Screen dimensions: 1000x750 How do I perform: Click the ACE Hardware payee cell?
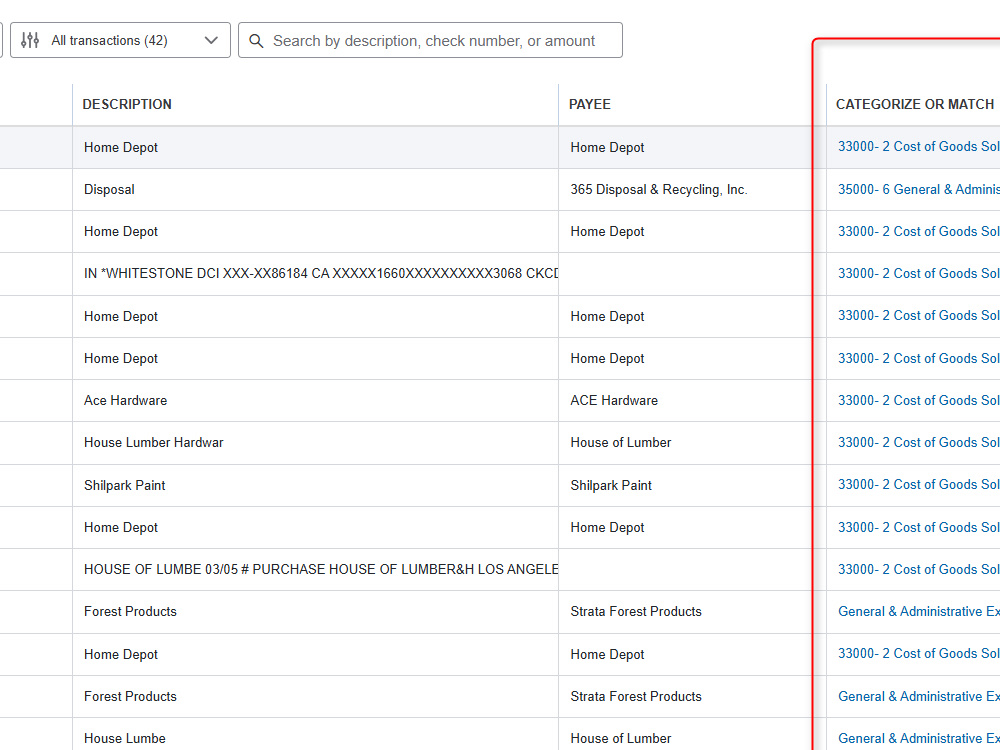click(614, 401)
